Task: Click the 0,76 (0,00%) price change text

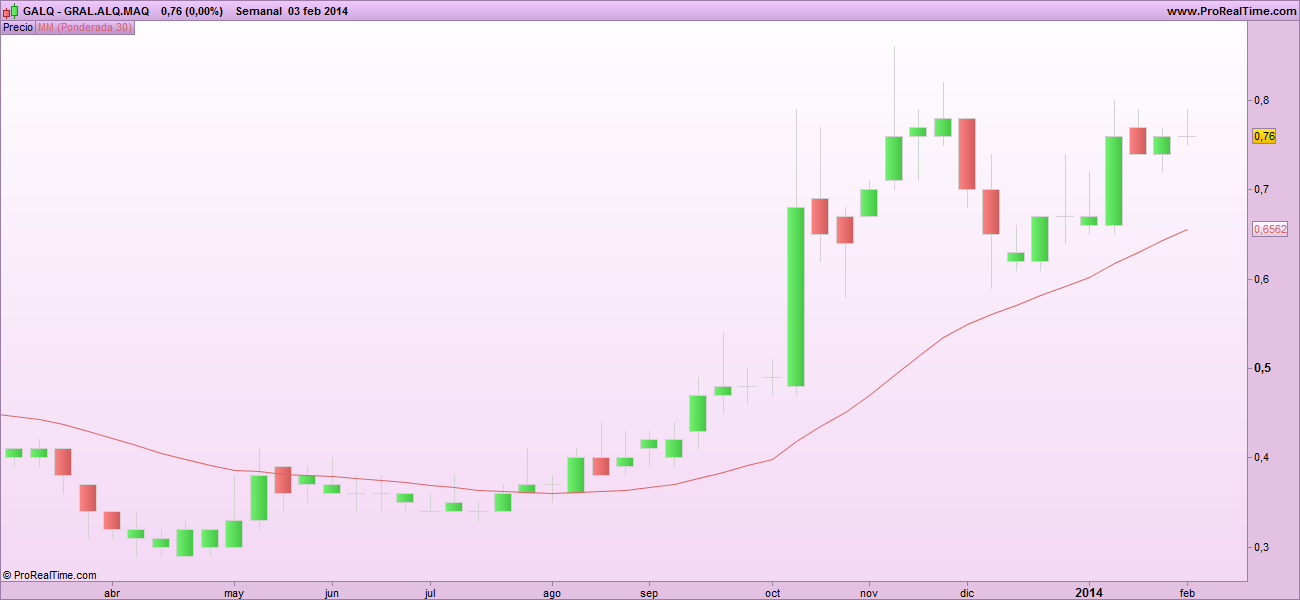Action: (192, 11)
